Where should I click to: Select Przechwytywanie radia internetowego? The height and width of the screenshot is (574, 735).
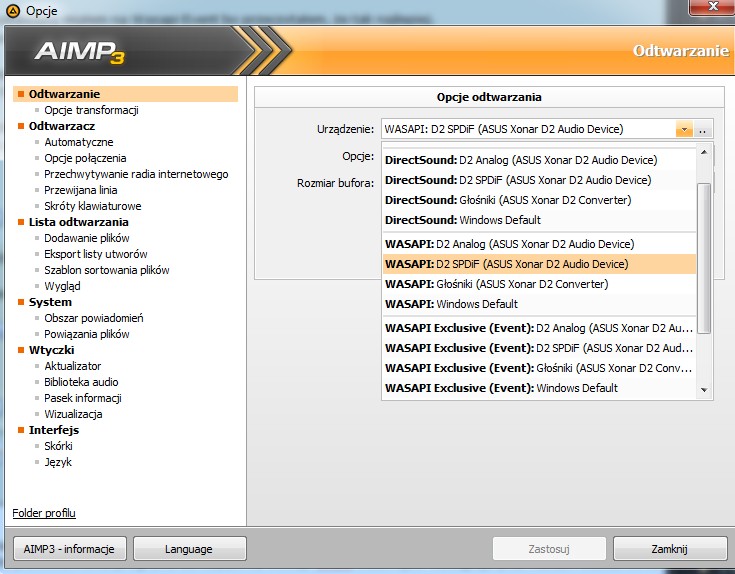(x=136, y=174)
